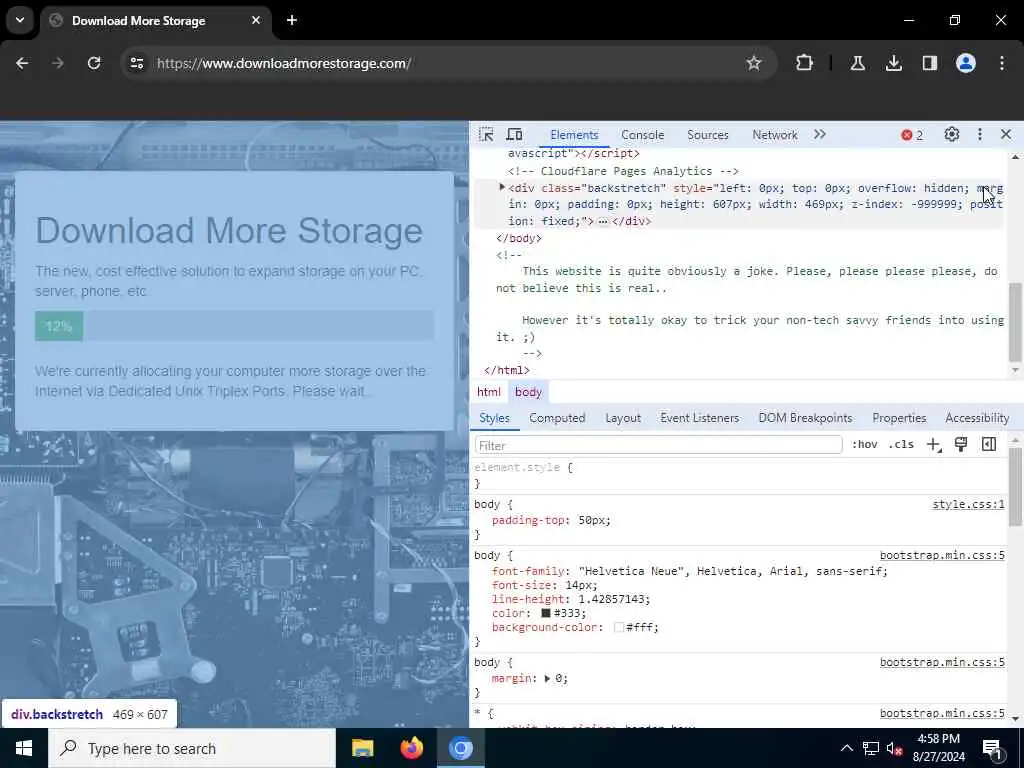Image resolution: width=1024 pixels, height=768 pixels.
Task: Open bootstrap.min.css:5 link beside font-family rule
Action: pyautogui.click(x=942, y=555)
